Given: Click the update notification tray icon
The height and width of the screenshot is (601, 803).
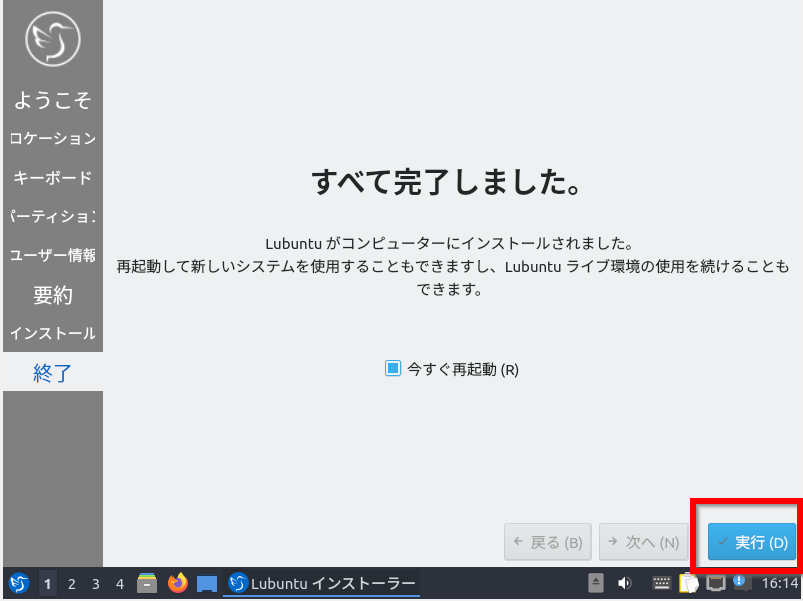Looking at the screenshot, I should 742,583.
